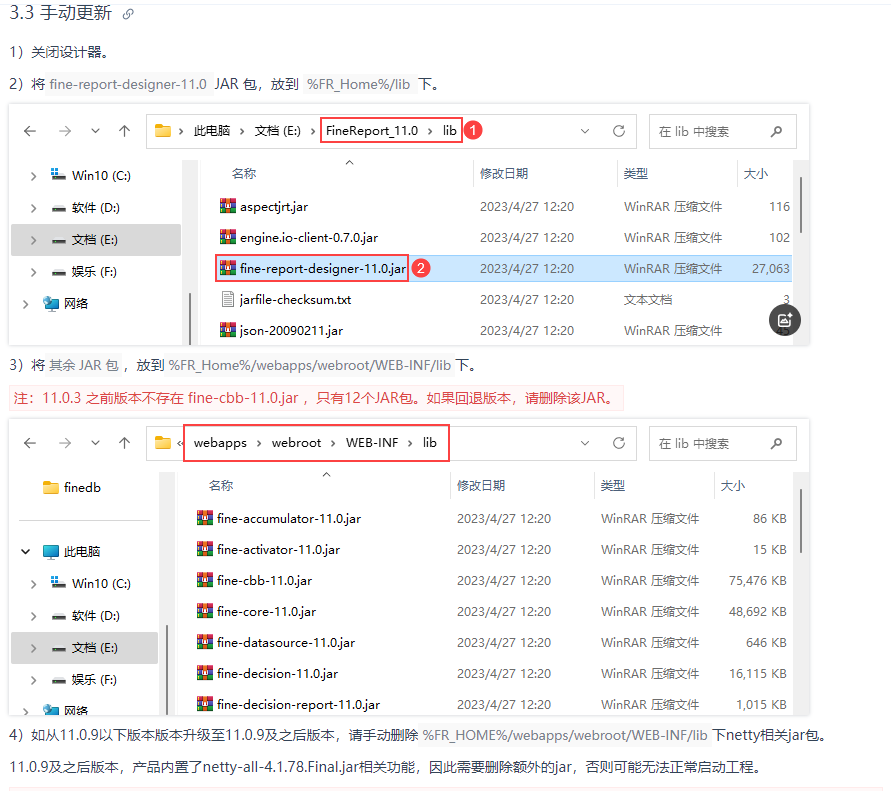Image resolution: width=891 pixels, height=791 pixels.
Task: Sort by 大小 in the webapps explorer
Action: coord(733,485)
